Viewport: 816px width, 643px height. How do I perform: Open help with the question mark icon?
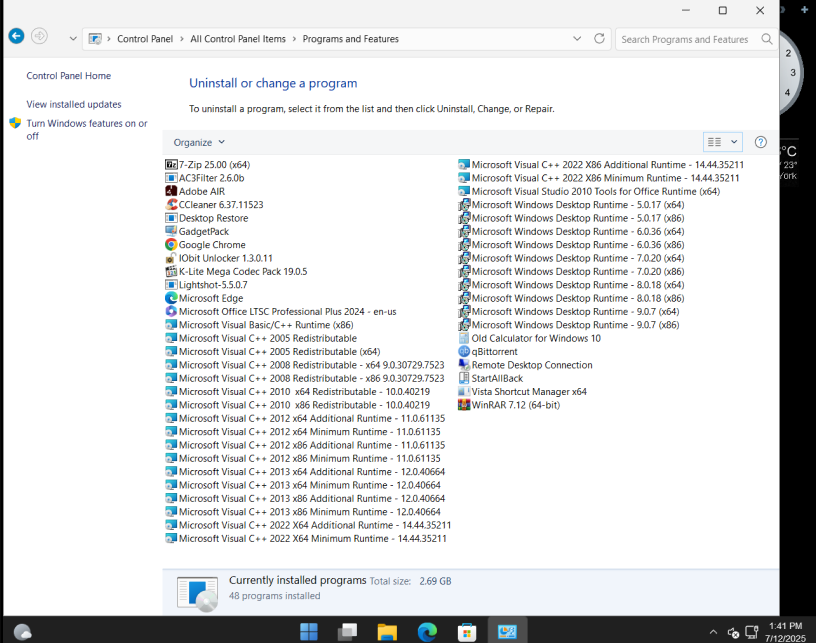tap(760, 142)
